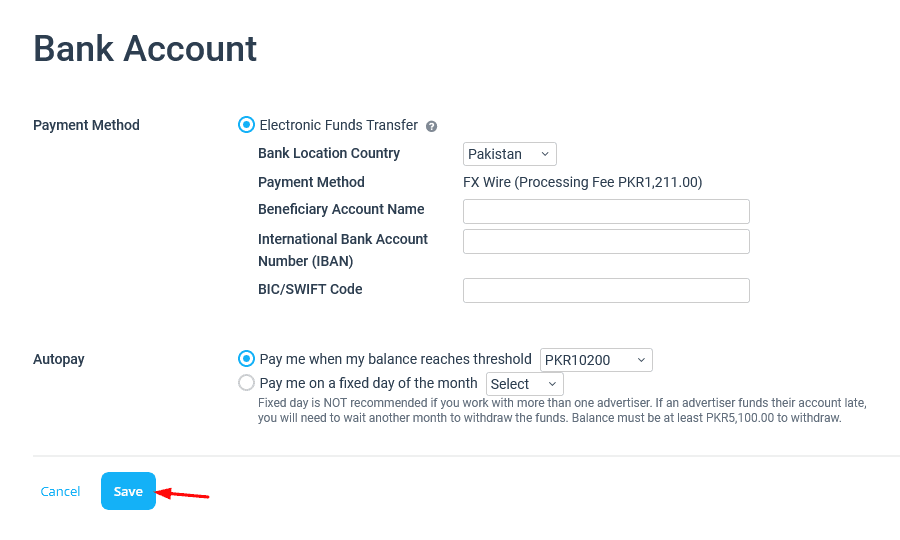Click the BIC/SWIFT Code text box
900x540 pixels.
(x=606, y=290)
